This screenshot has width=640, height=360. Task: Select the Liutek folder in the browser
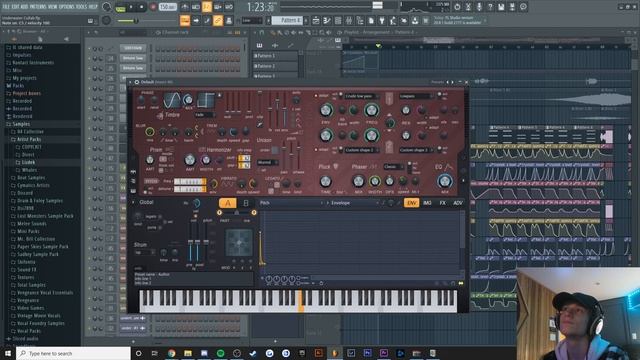click(x=28, y=162)
